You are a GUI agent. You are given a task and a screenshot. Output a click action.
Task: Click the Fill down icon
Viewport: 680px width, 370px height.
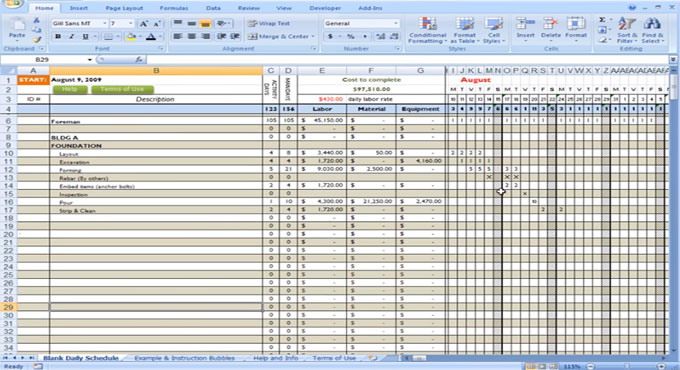[x=602, y=30]
